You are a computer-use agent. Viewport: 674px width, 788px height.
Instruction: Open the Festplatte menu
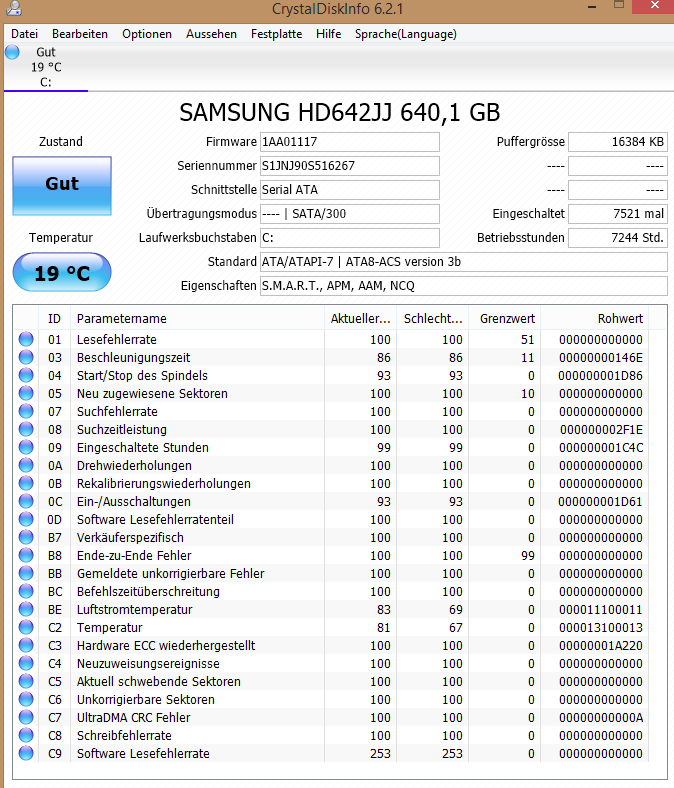tap(276, 34)
